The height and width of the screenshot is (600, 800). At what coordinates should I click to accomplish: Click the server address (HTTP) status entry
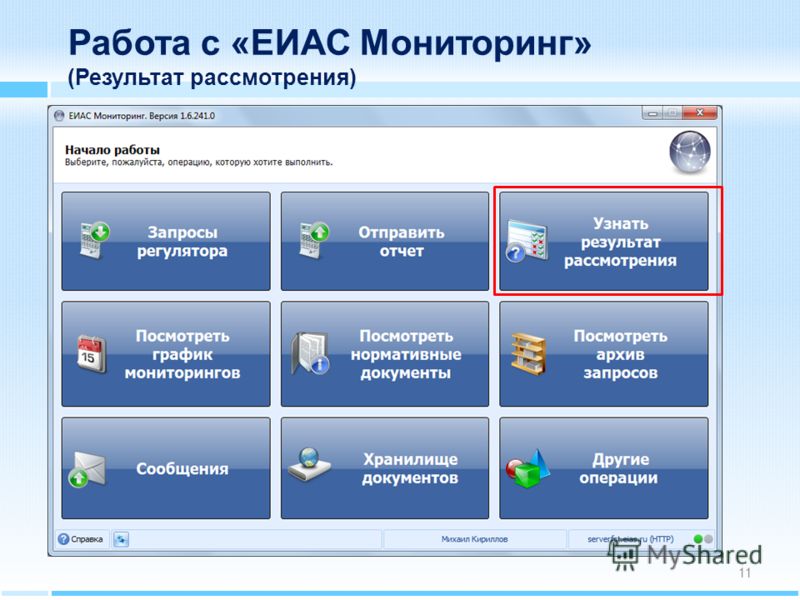tap(631, 539)
